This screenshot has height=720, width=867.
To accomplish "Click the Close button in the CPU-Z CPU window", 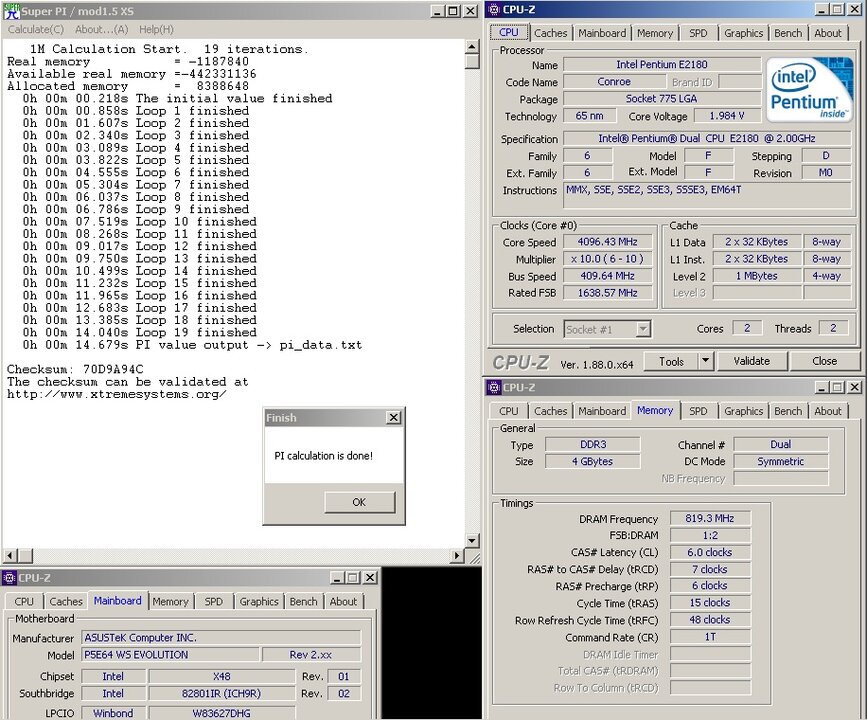I will 824,361.
